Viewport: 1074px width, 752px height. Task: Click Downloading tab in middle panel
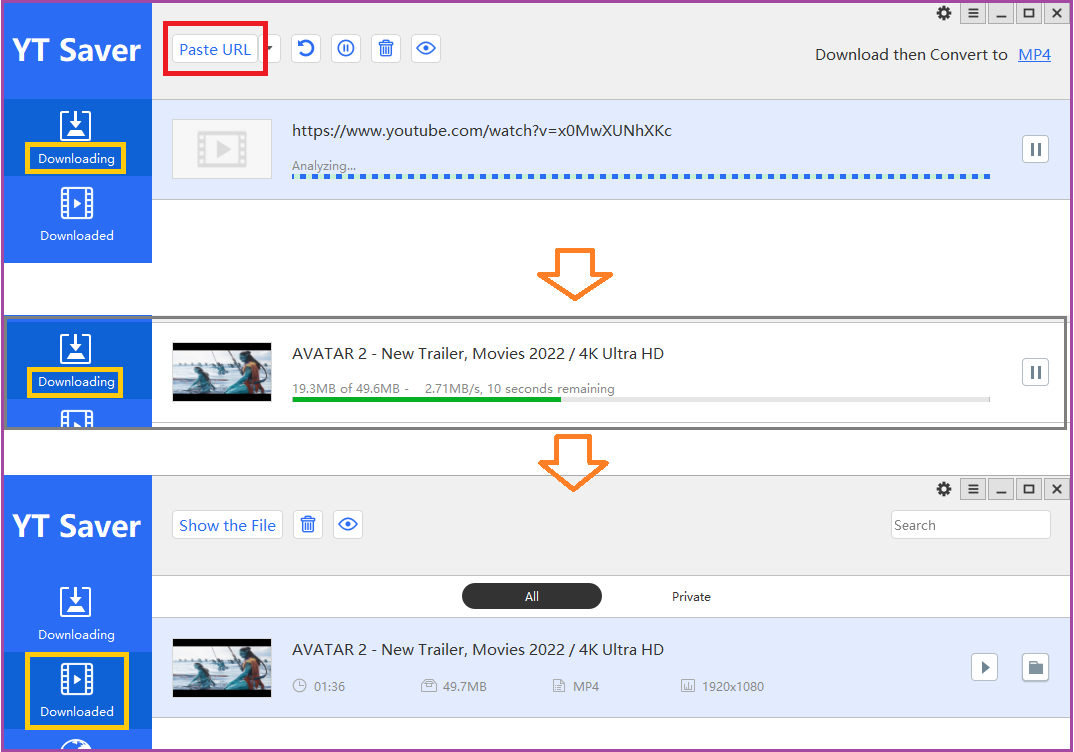click(x=76, y=361)
